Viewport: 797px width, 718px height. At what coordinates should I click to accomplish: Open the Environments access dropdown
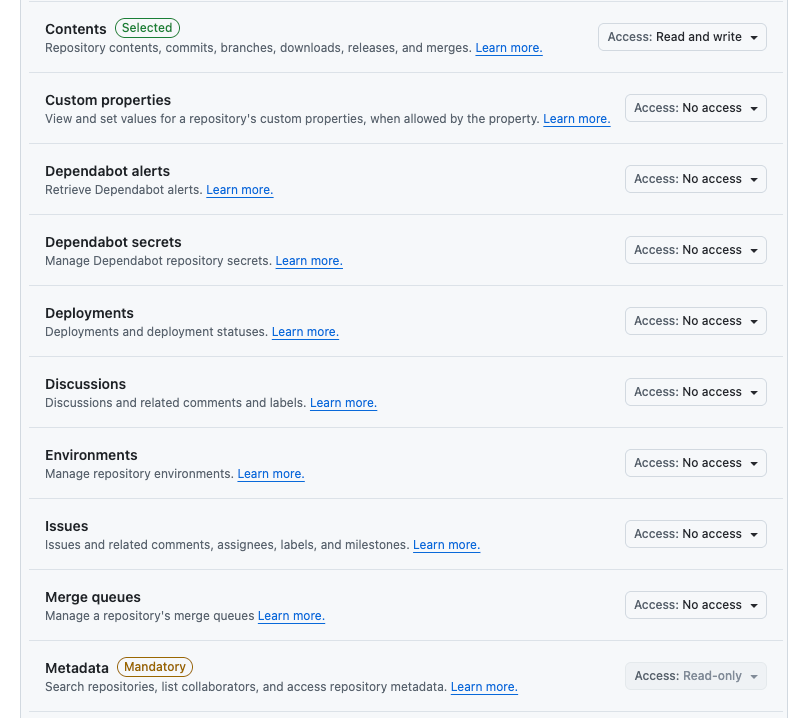[x=695, y=463]
